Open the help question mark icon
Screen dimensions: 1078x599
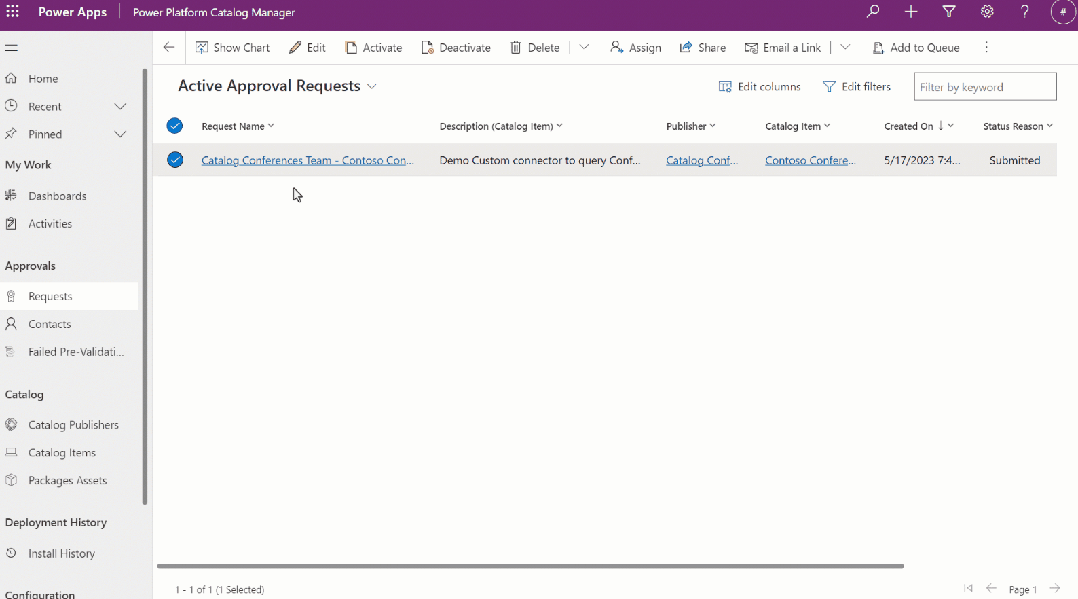pyautogui.click(x=1024, y=12)
